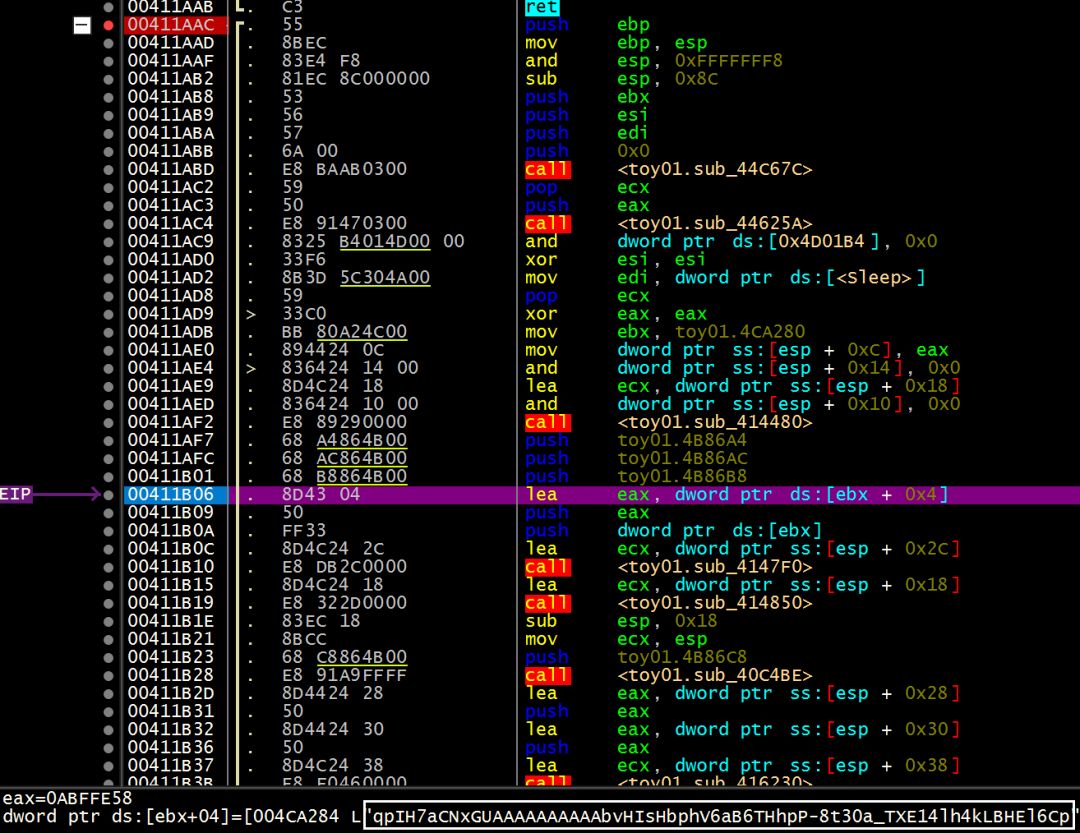This screenshot has height=833, width=1080.
Task: Select underlined bytes B4014D00
Action: [x=384, y=242]
